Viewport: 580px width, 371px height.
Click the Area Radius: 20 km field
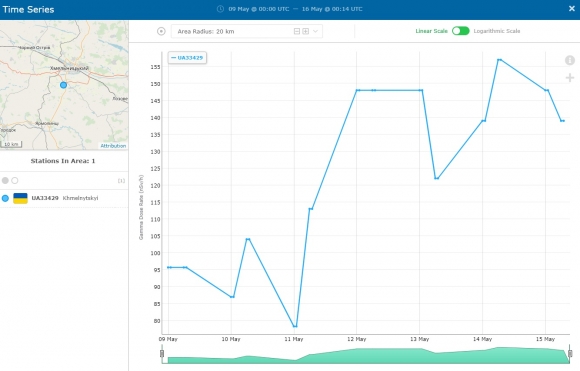click(247, 31)
